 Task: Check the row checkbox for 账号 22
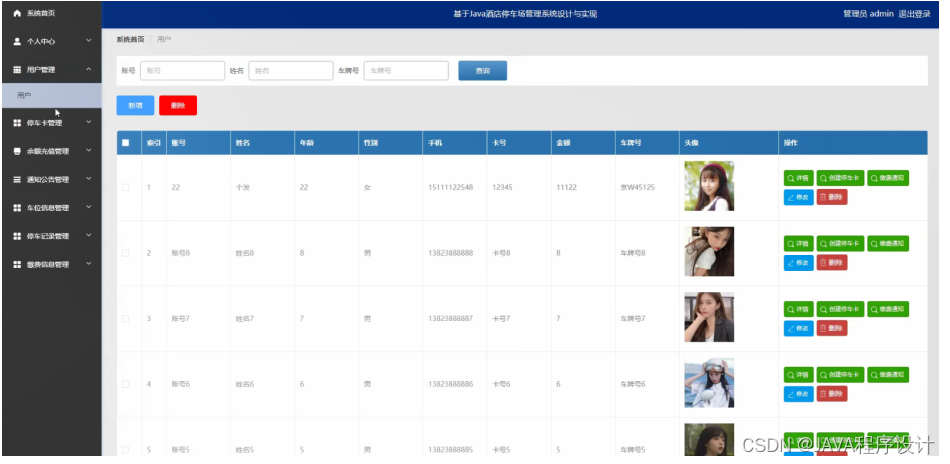pyautogui.click(x=125, y=188)
